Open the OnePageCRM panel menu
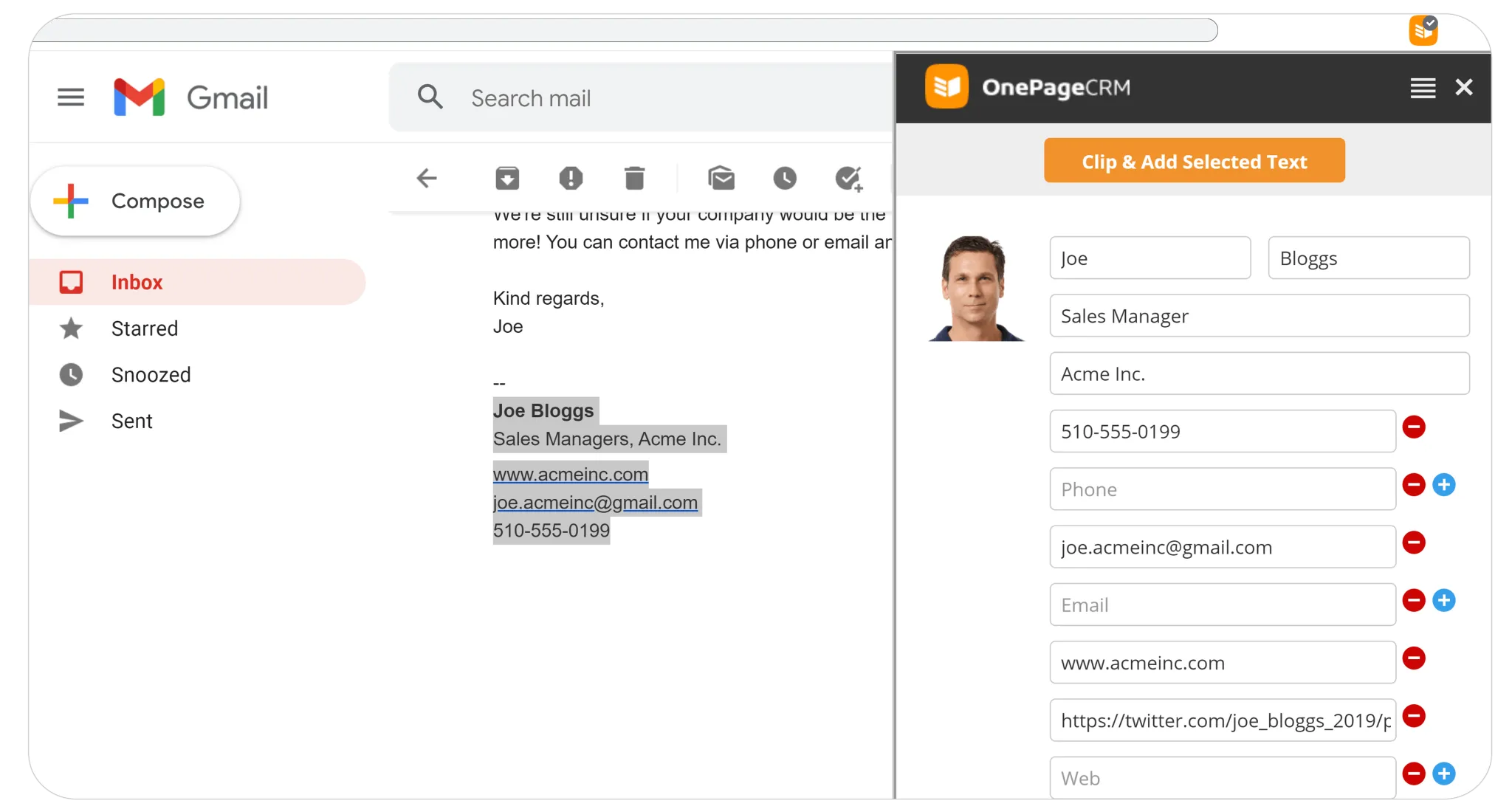The width and height of the screenshot is (1512, 809). click(x=1423, y=88)
